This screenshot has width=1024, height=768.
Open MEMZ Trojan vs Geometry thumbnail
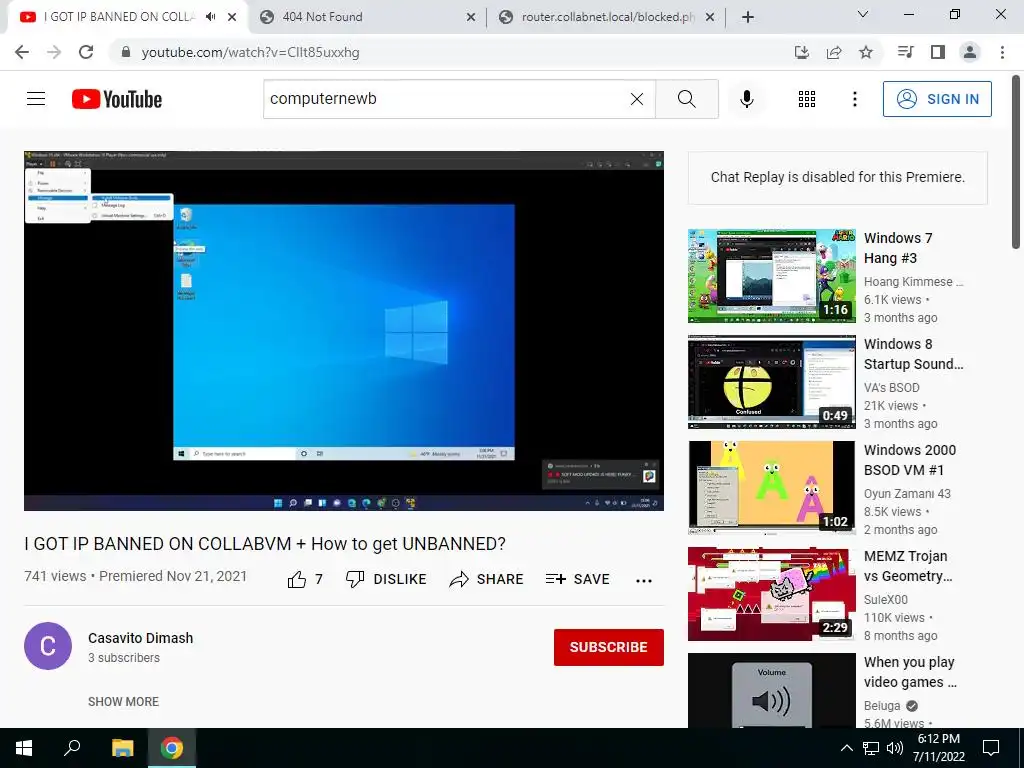pos(771,594)
